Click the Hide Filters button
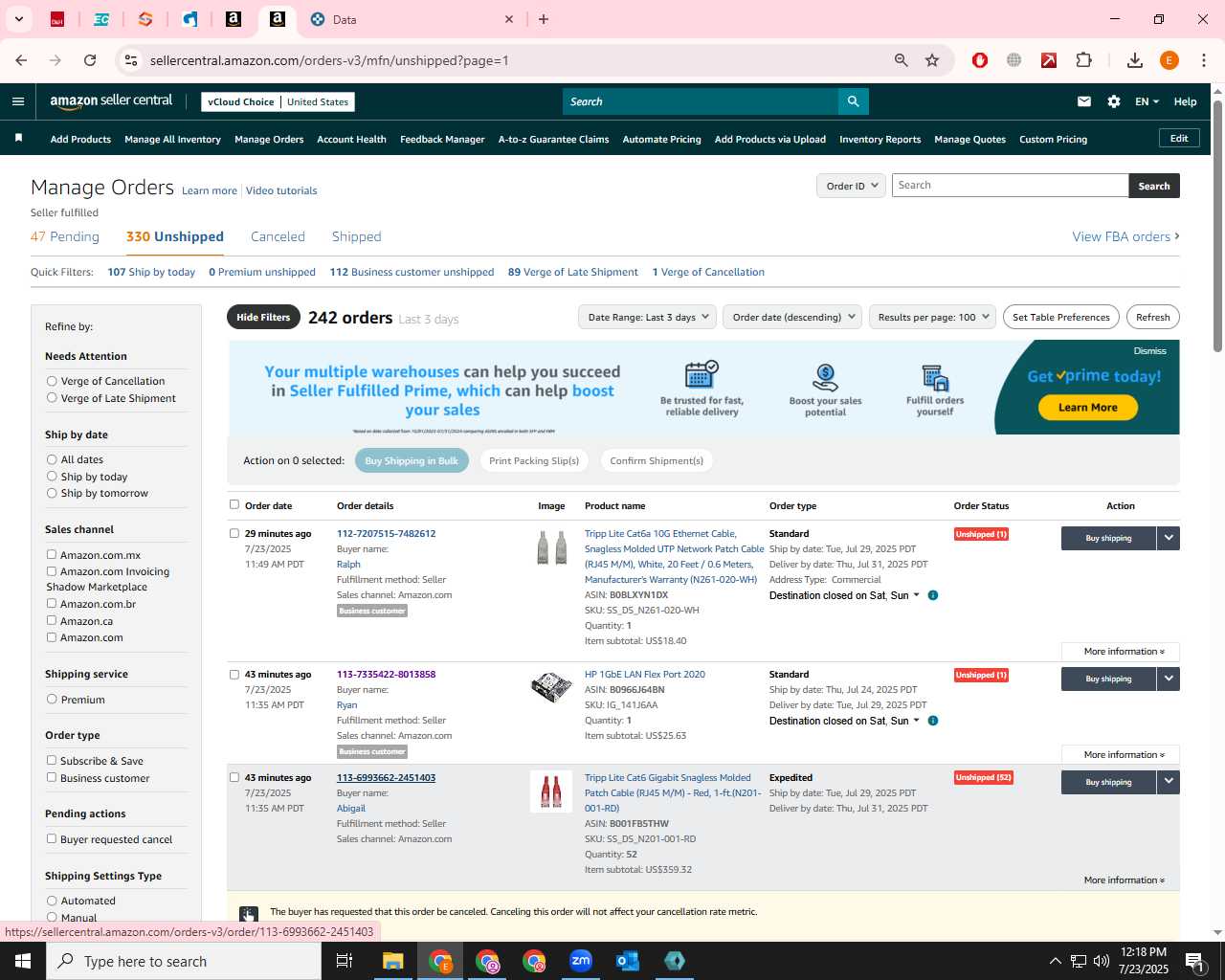The width and height of the screenshot is (1225, 980). pos(263,317)
